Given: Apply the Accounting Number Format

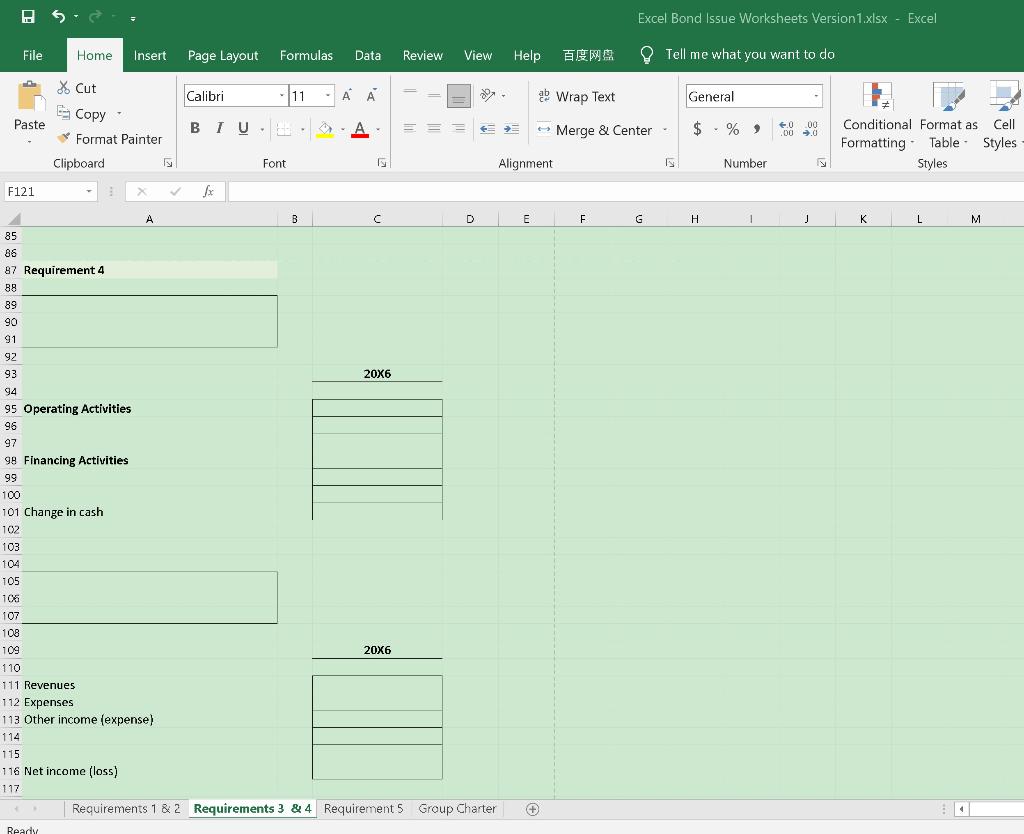Looking at the screenshot, I should (x=700, y=130).
